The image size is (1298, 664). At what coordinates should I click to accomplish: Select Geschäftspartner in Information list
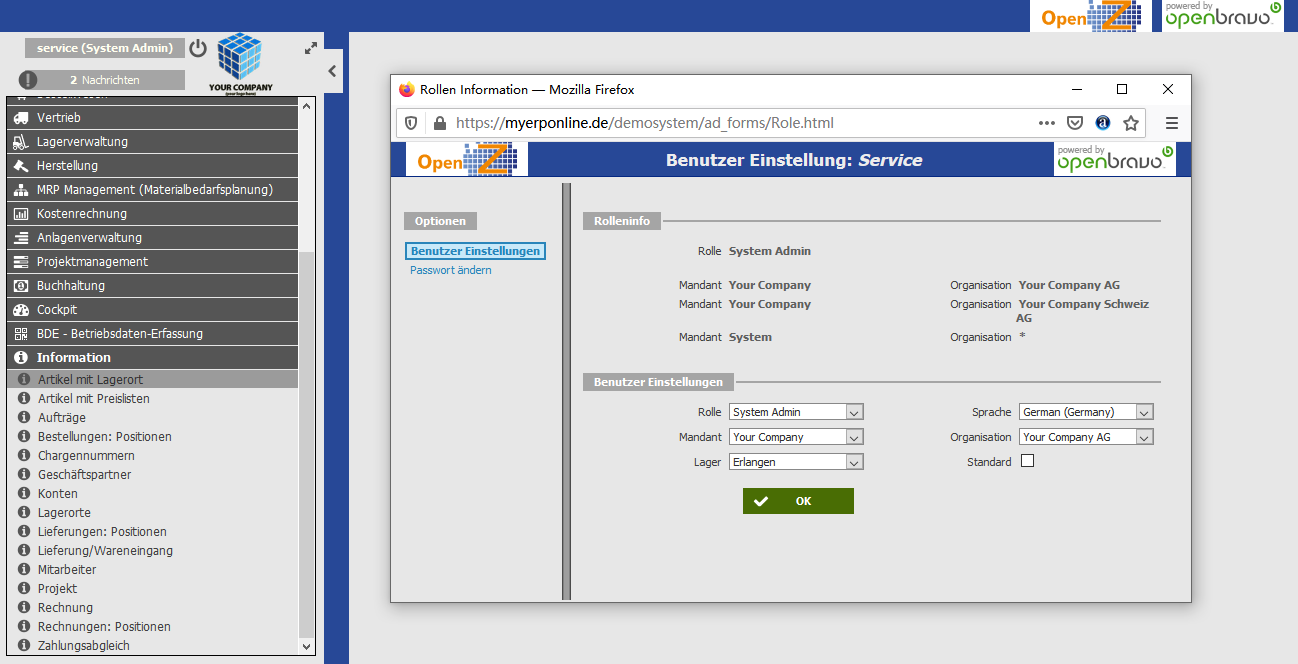(x=85, y=475)
